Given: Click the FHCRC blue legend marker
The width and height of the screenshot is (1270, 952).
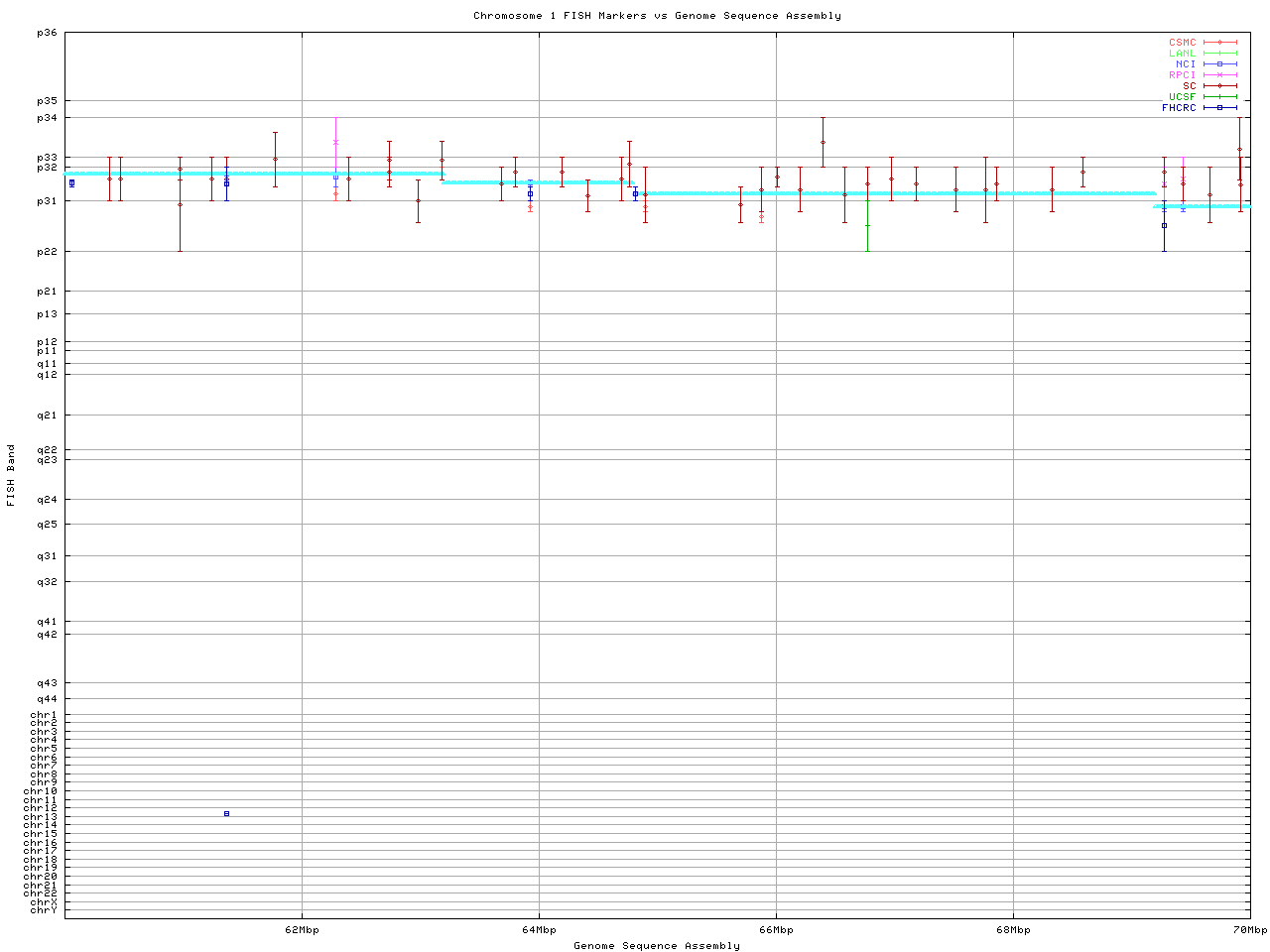Looking at the screenshot, I should click(1219, 108).
